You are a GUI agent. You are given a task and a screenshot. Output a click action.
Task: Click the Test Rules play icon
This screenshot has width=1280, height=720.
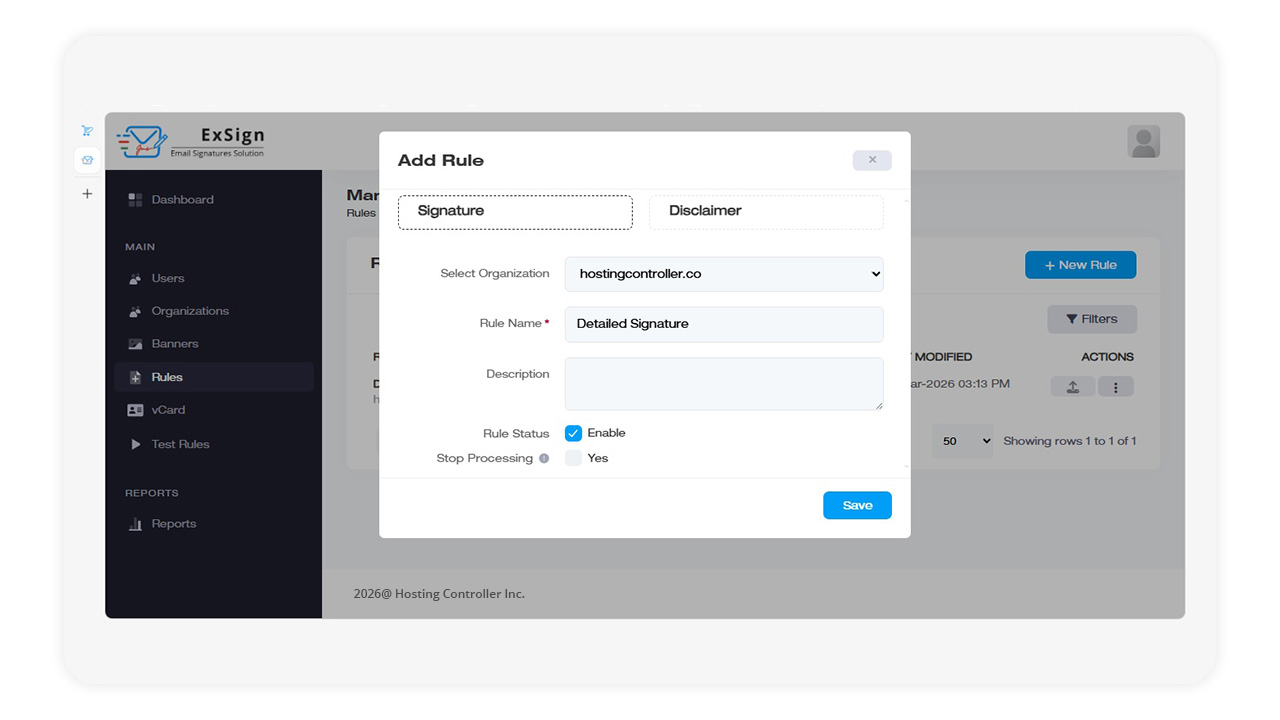(136, 444)
